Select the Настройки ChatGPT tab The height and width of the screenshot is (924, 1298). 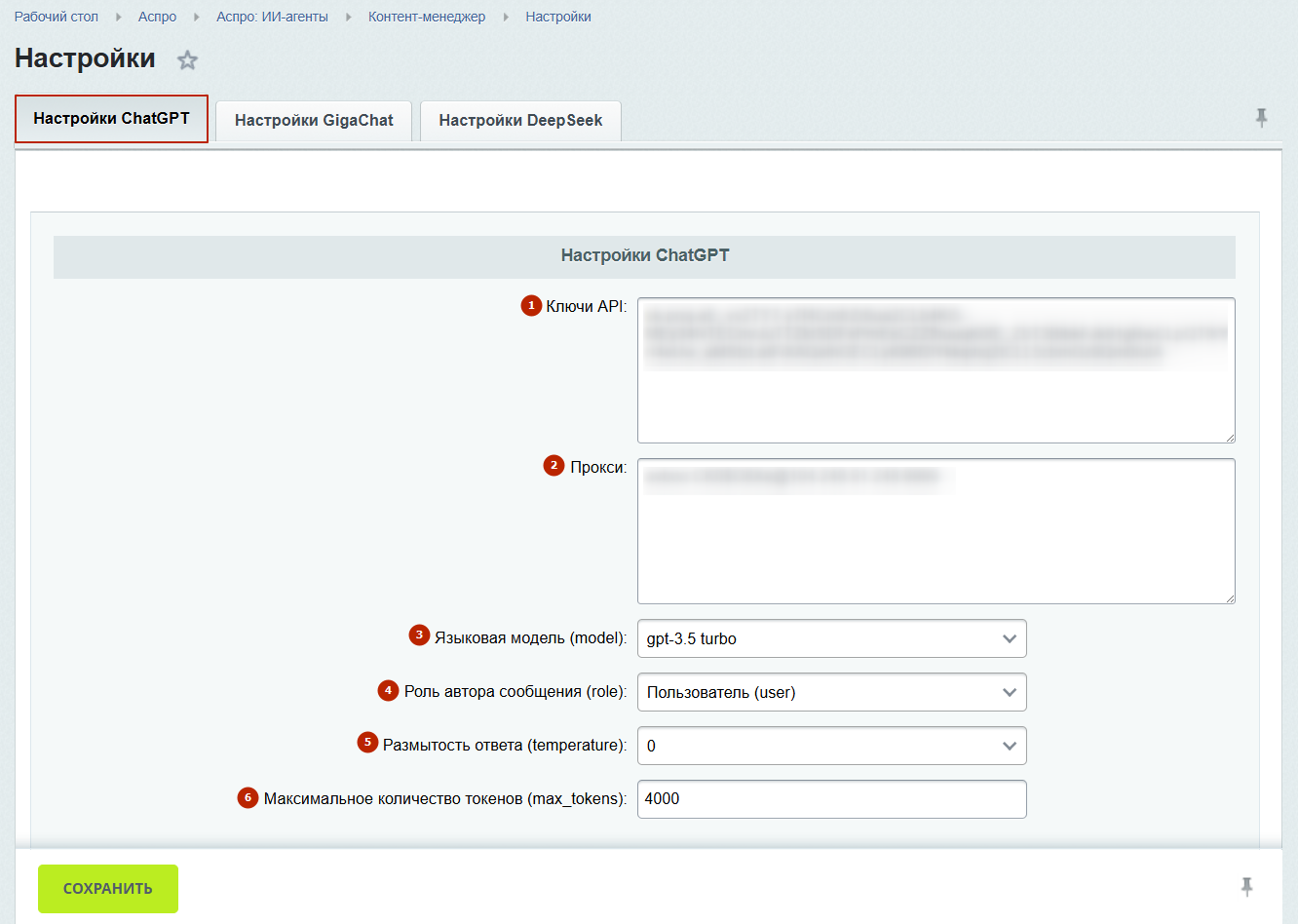tap(111, 119)
